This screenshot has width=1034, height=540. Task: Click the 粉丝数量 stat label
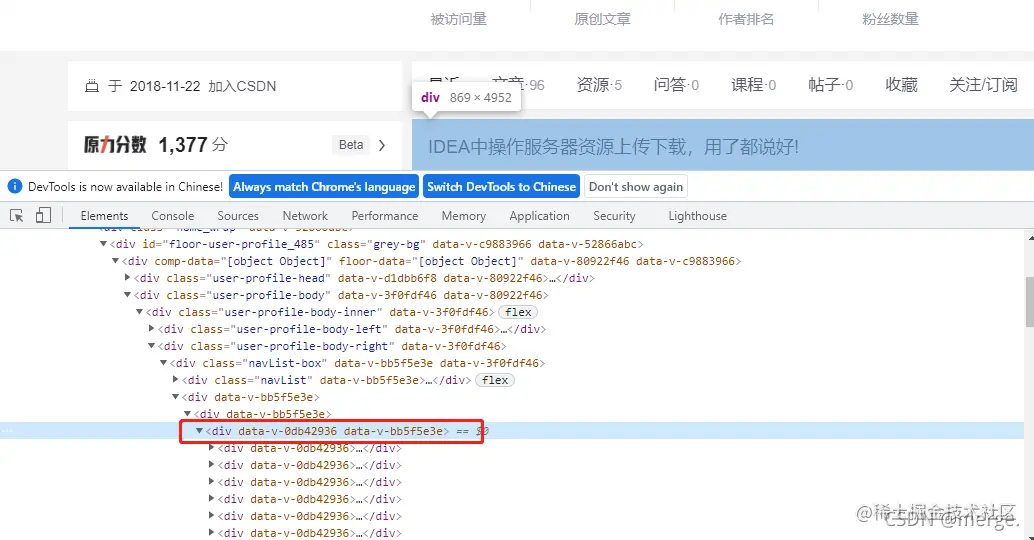pyautogui.click(x=890, y=19)
